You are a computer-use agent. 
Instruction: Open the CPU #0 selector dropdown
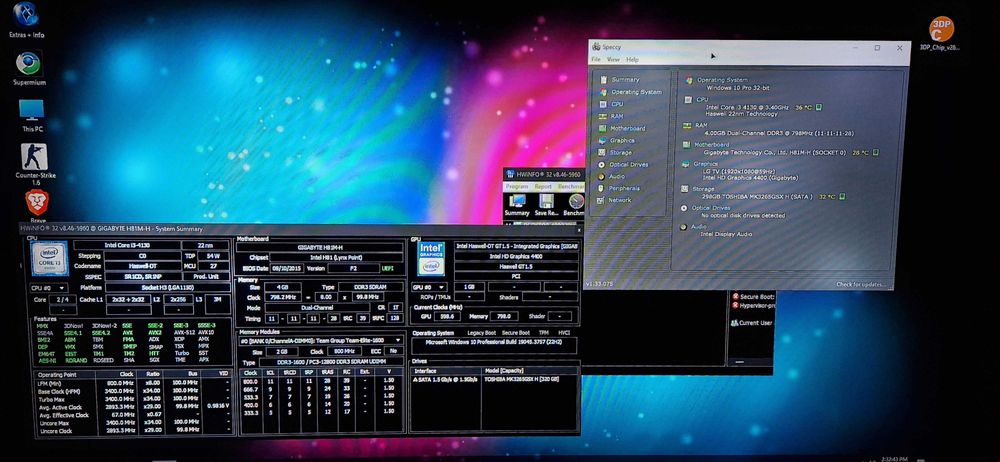tap(48, 288)
